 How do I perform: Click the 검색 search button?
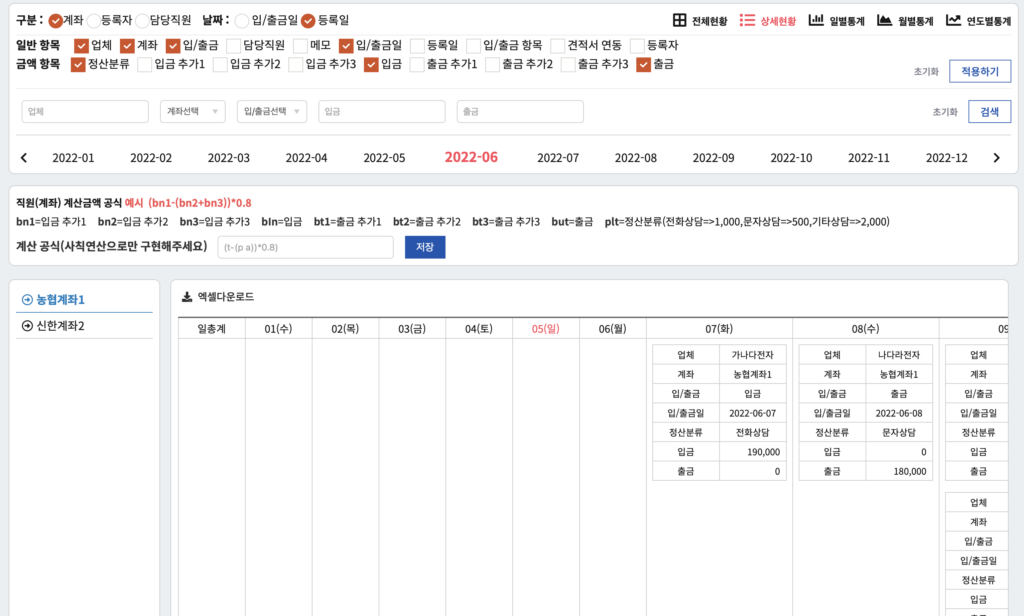coord(989,112)
